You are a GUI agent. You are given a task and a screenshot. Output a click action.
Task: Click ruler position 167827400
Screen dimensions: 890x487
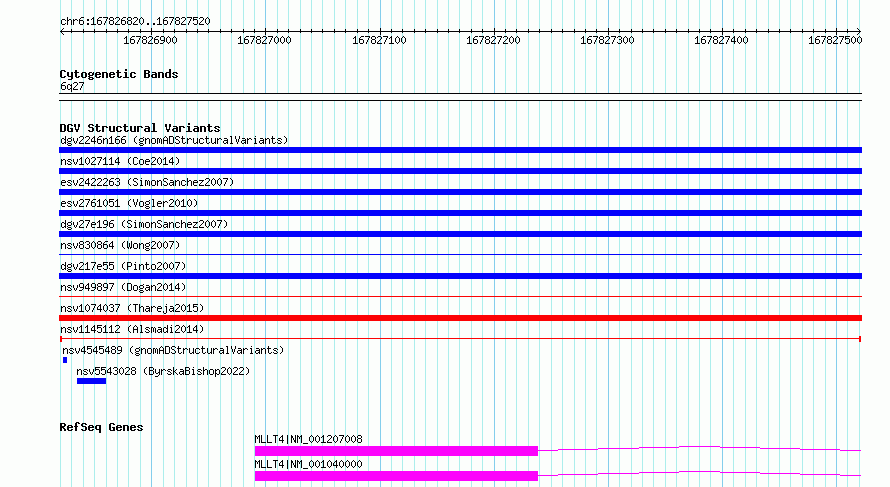(721, 40)
